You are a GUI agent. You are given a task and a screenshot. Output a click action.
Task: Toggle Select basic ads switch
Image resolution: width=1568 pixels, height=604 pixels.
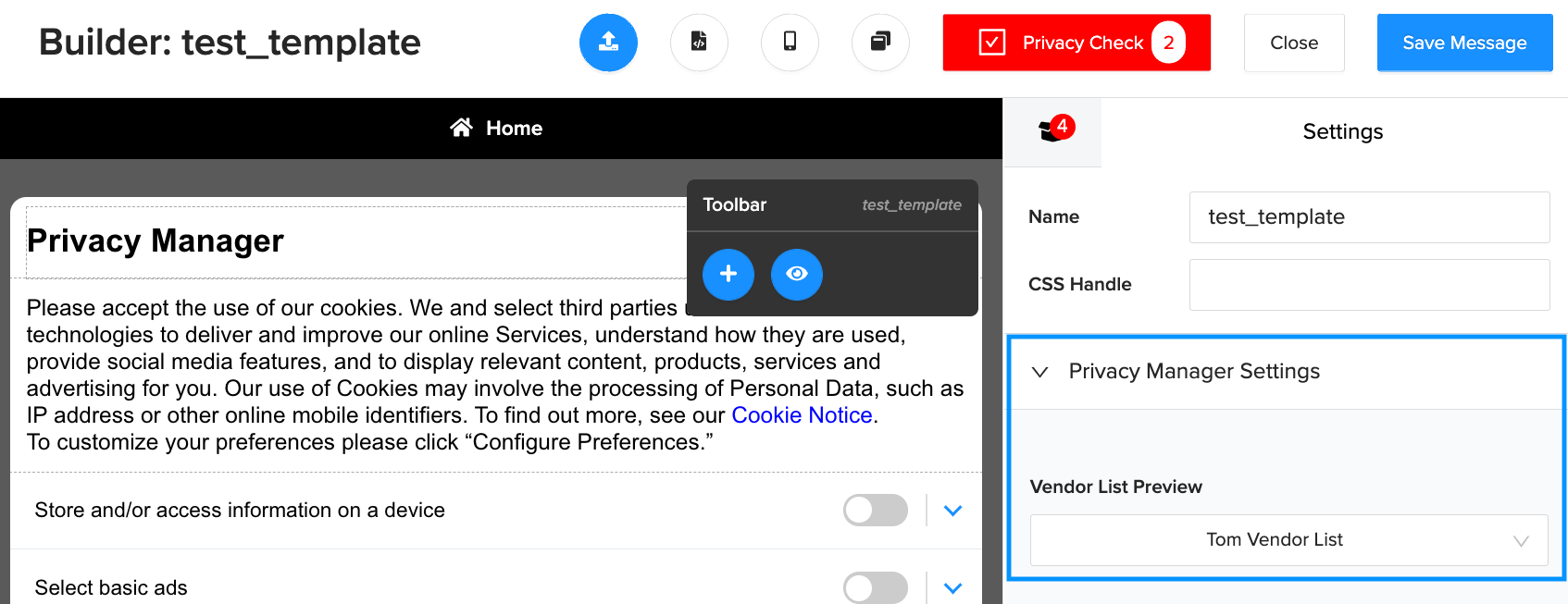pos(876,587)
